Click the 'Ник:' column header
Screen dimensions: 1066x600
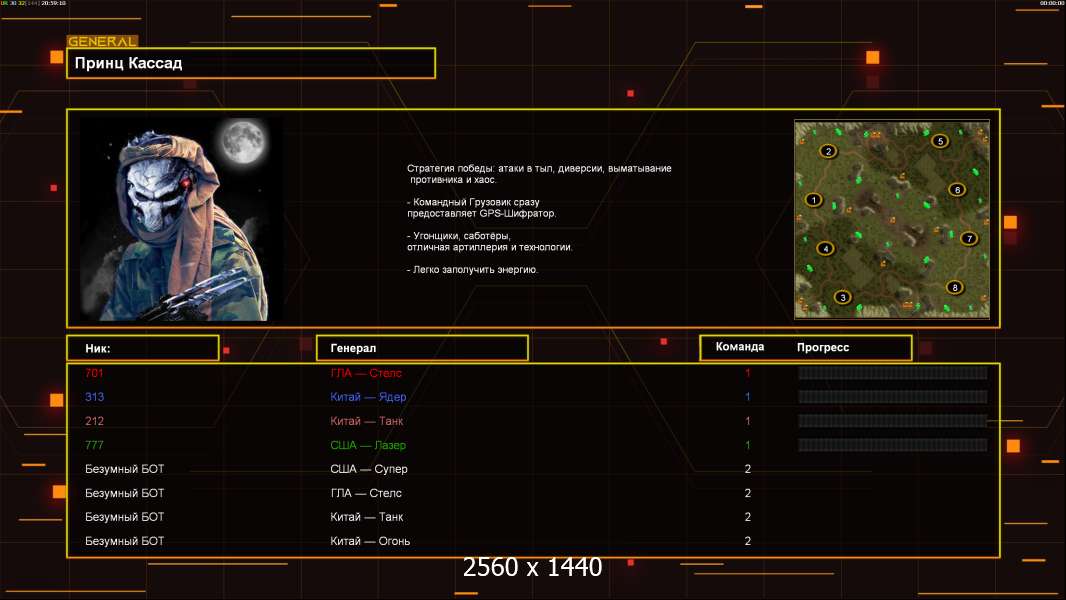click(x=142, y=348)
